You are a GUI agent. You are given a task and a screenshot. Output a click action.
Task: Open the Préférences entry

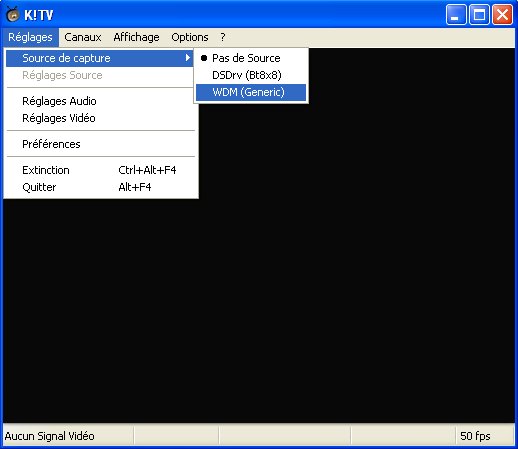pos(100,144)
